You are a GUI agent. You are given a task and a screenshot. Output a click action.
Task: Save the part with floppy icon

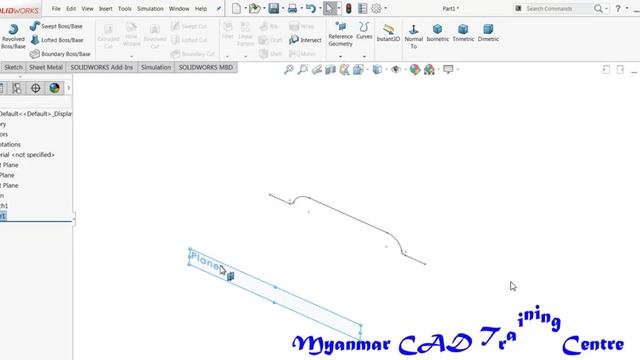point(273,8)
